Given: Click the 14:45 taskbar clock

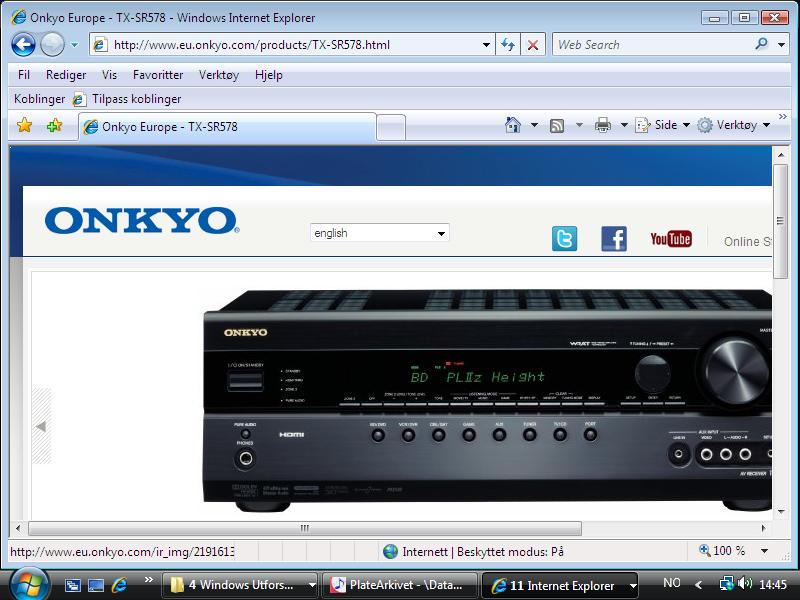Looking at the screenshot, I should [x=772, y=585].
